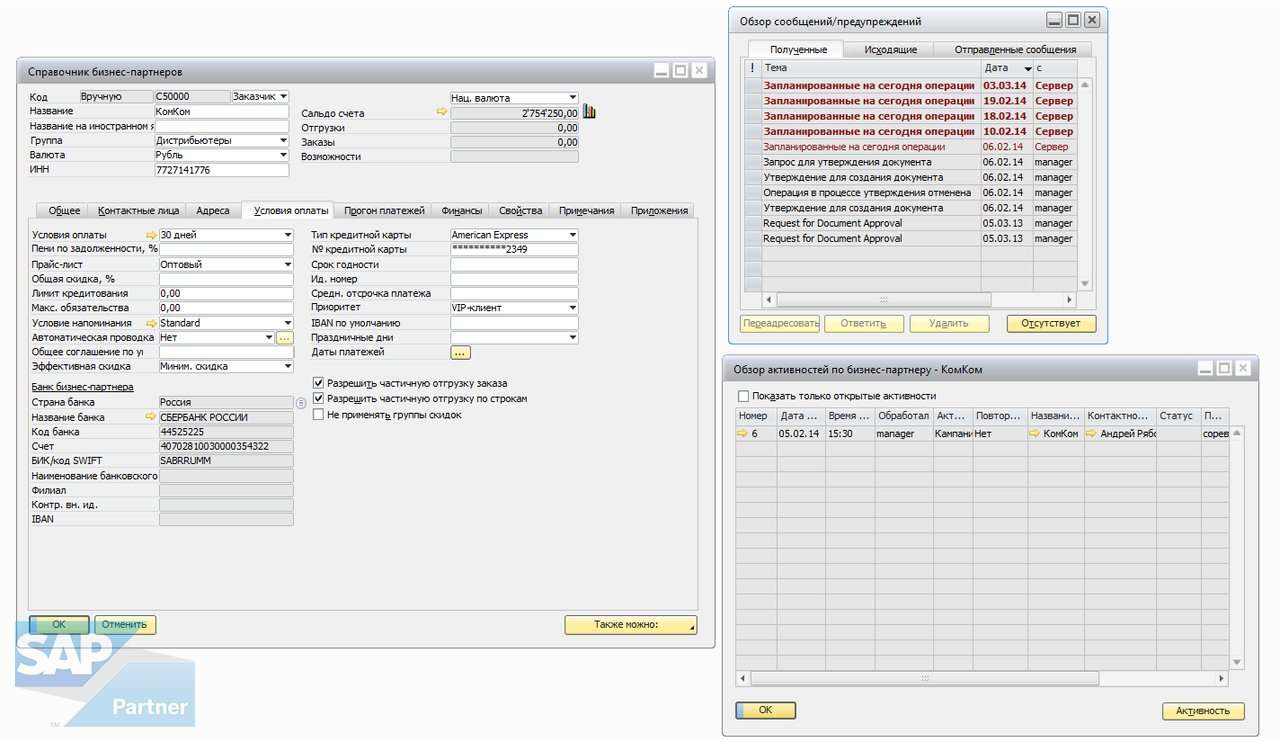
Task: Select message dated 03.03.14 from Сервер
Action: point(912,85)
